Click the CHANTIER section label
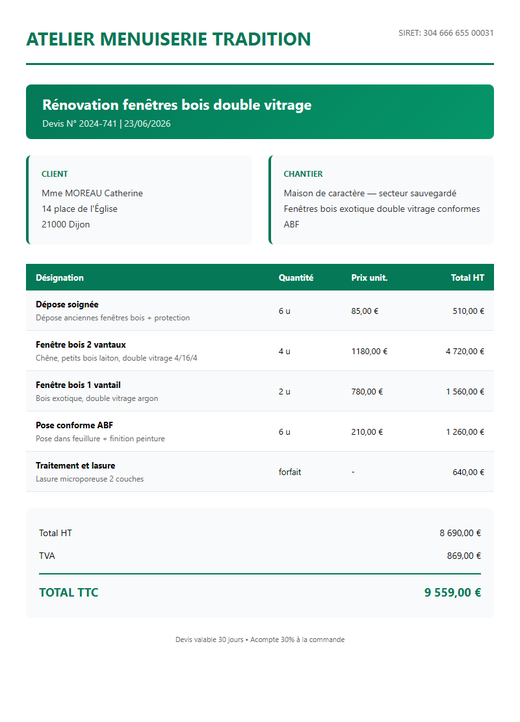Viewport: 520px width, 722px height. coord(303,174)
